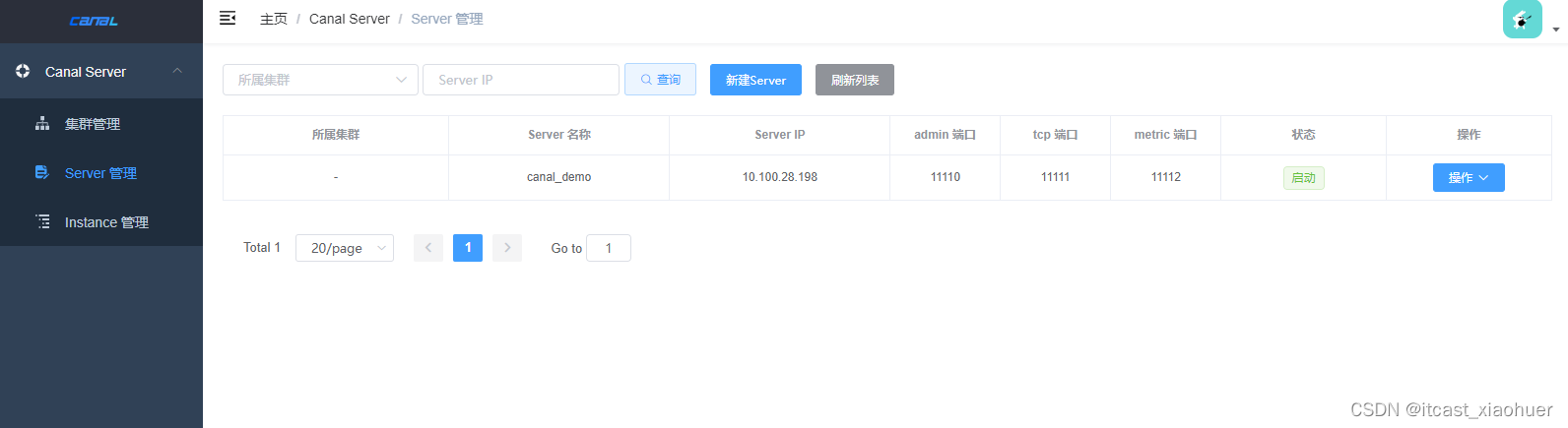Click the Server 名称 column header
The width and height of the screenshot is (1568, 428).
coord(559,135)
